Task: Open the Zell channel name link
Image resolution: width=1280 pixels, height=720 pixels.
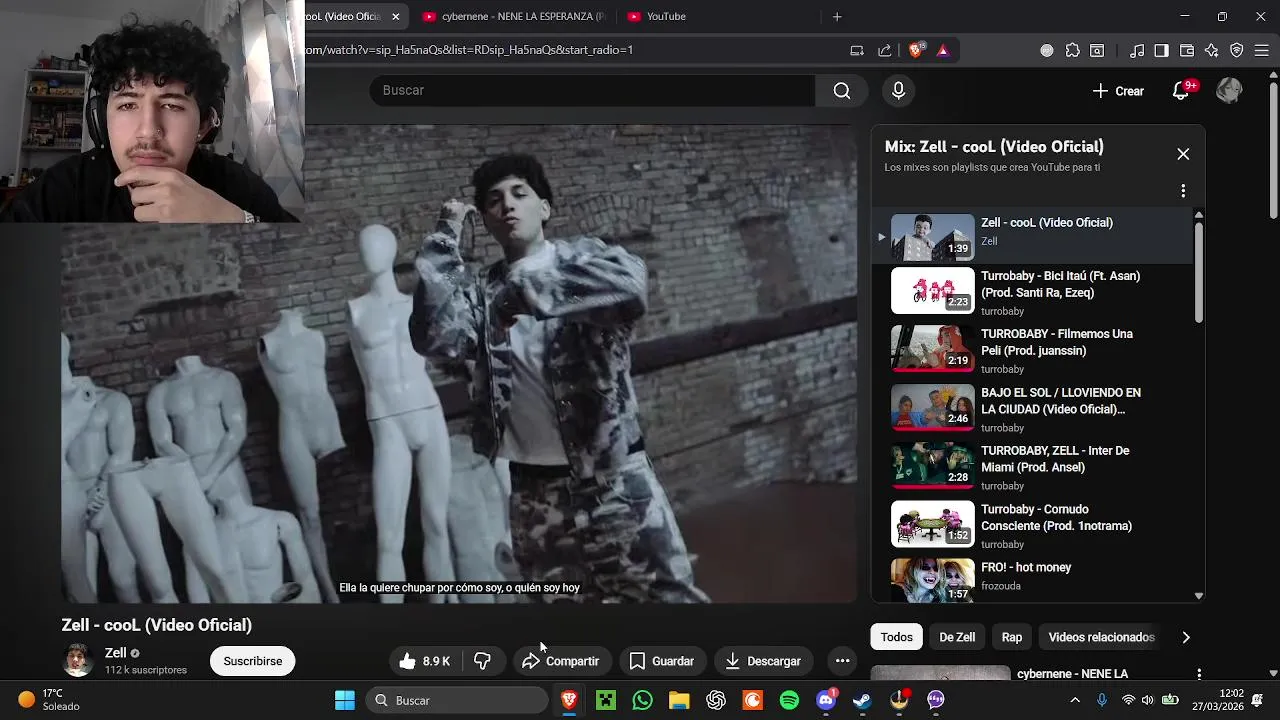Action: (115, 653)
